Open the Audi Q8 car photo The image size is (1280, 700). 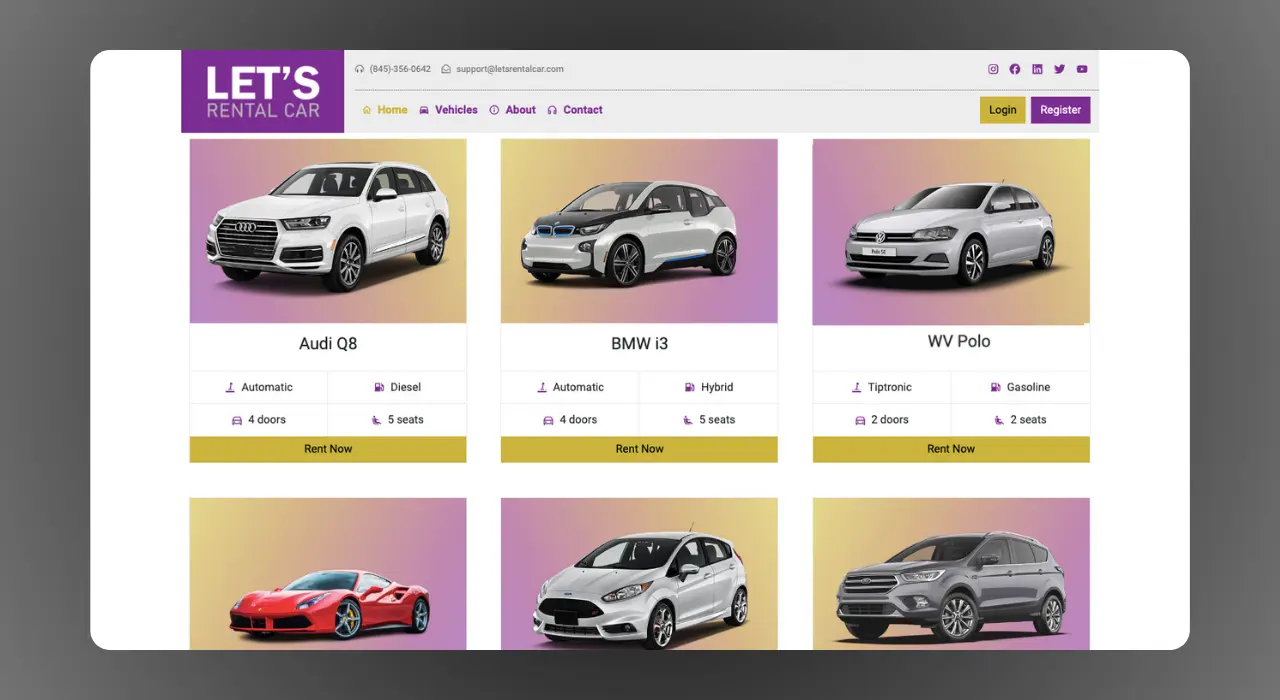coord(328,231)
